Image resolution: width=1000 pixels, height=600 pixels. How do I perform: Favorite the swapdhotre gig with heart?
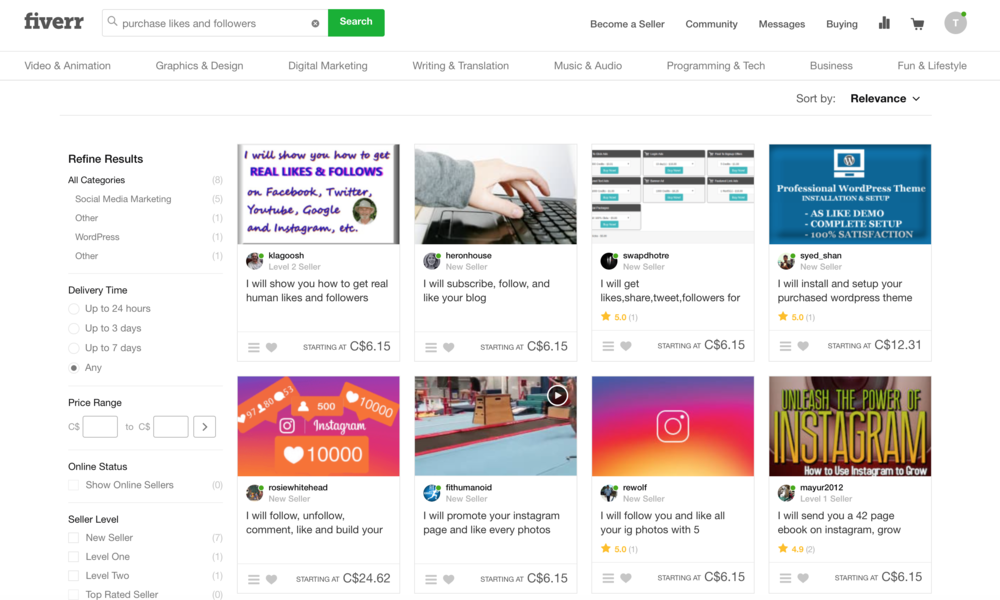(x=626, y=346)
